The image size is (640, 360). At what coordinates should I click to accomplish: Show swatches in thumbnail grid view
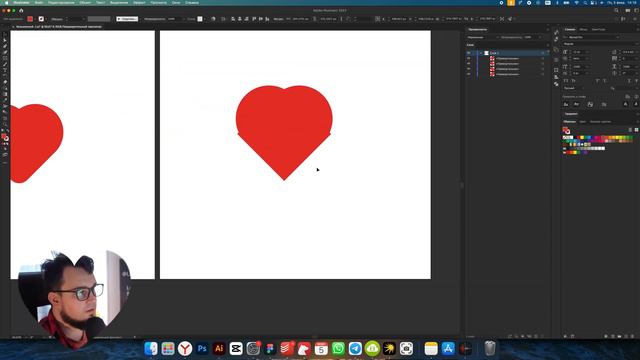point(636,130)
